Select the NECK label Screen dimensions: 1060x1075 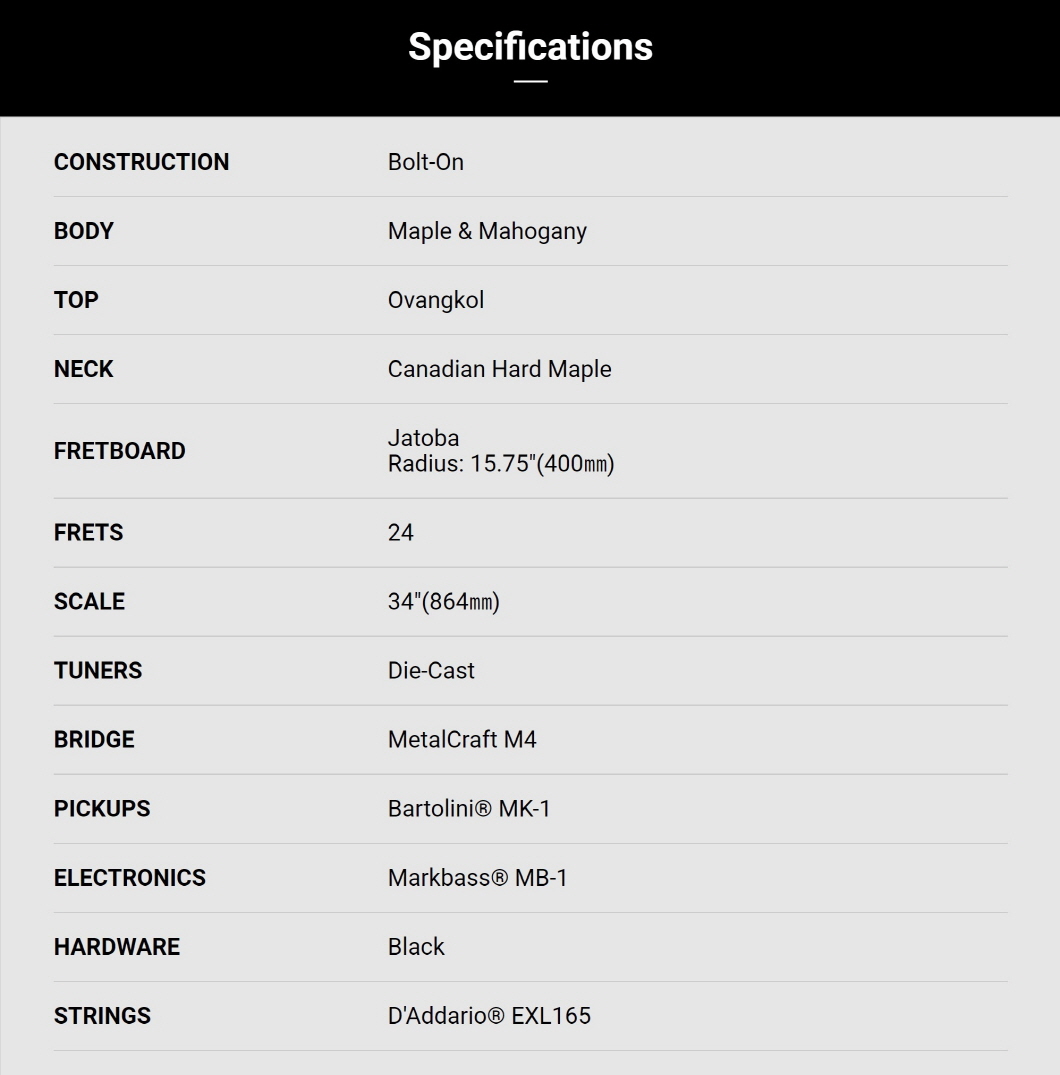pyautogui.click(x=84, y=369)
